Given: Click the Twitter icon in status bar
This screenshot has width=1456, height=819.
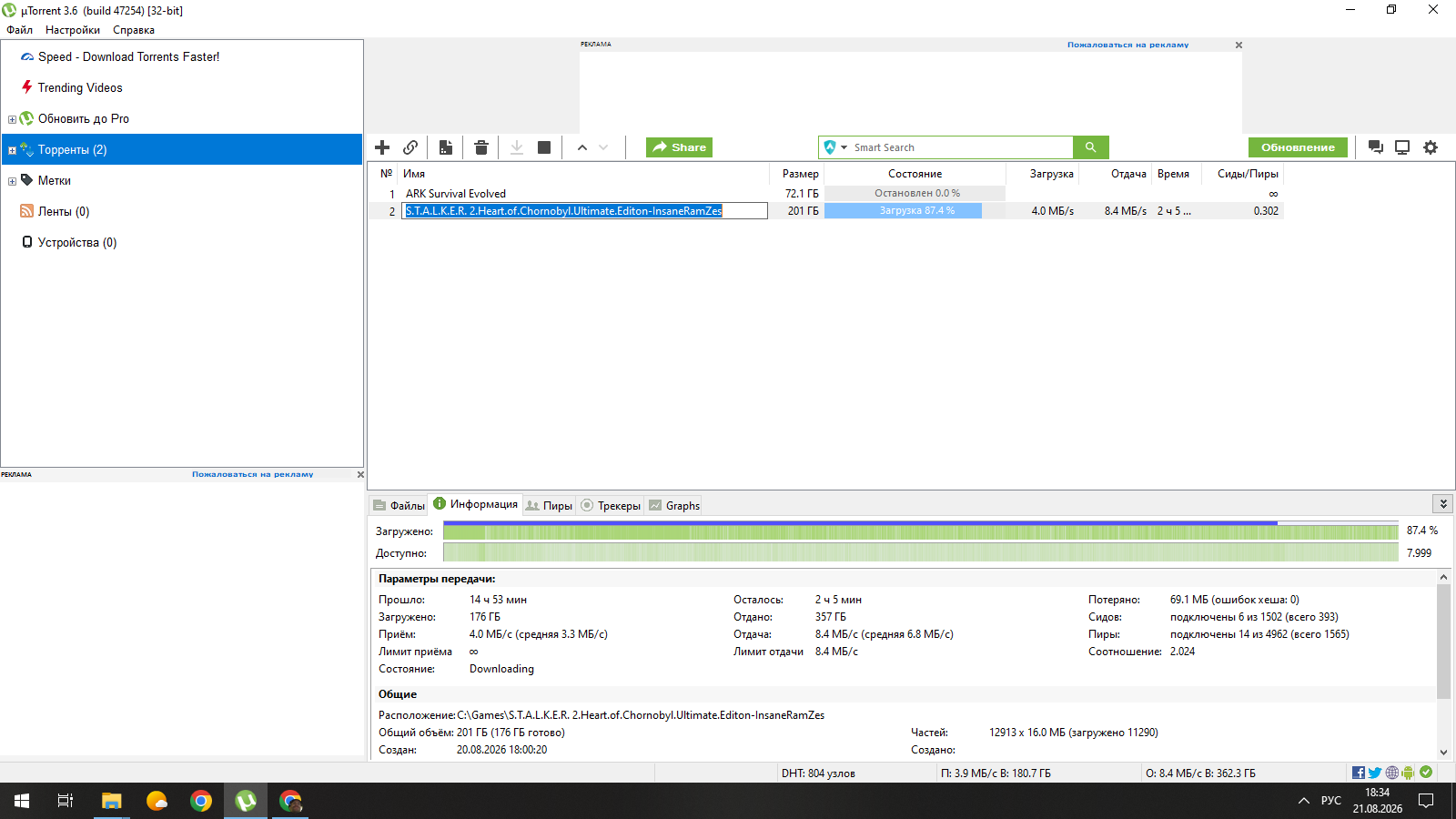Looking at the screenshot, I should click(1375, 773).
